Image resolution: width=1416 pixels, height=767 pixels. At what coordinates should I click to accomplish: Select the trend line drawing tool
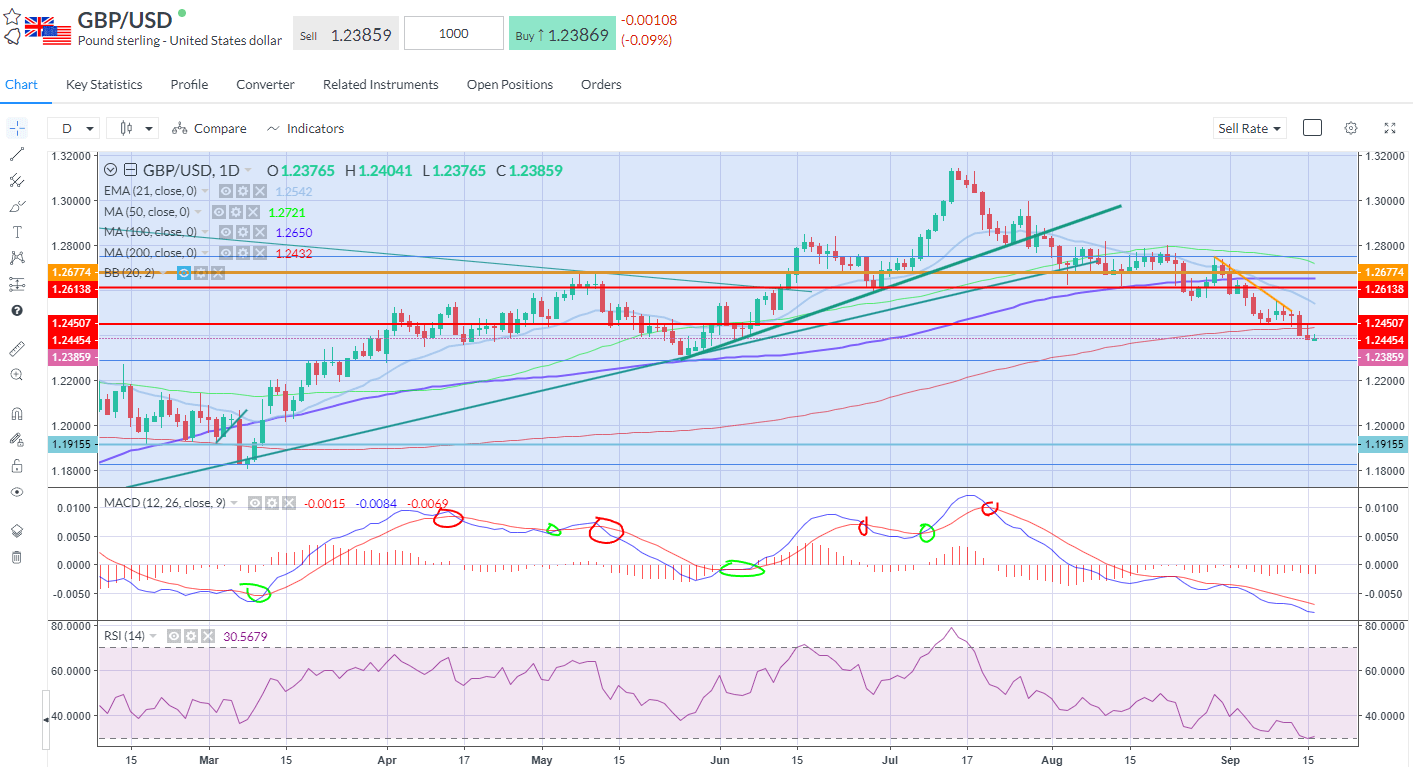(16, 154)
